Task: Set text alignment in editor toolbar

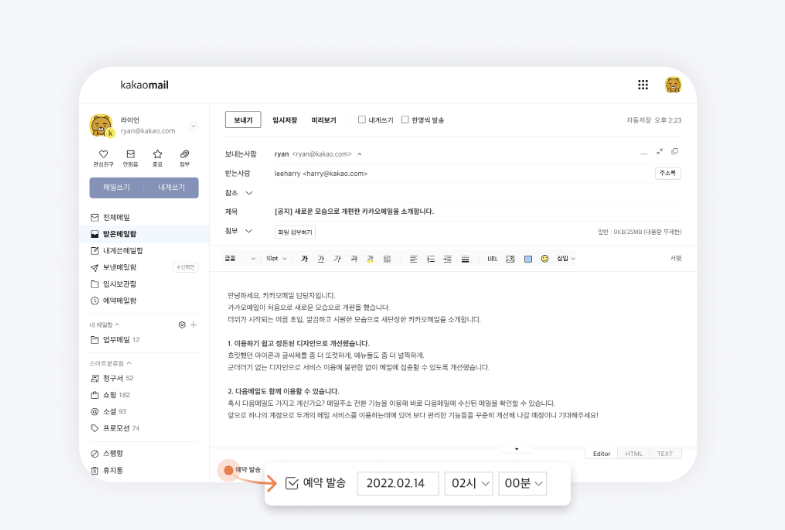Action: click(x=414, y=259)
